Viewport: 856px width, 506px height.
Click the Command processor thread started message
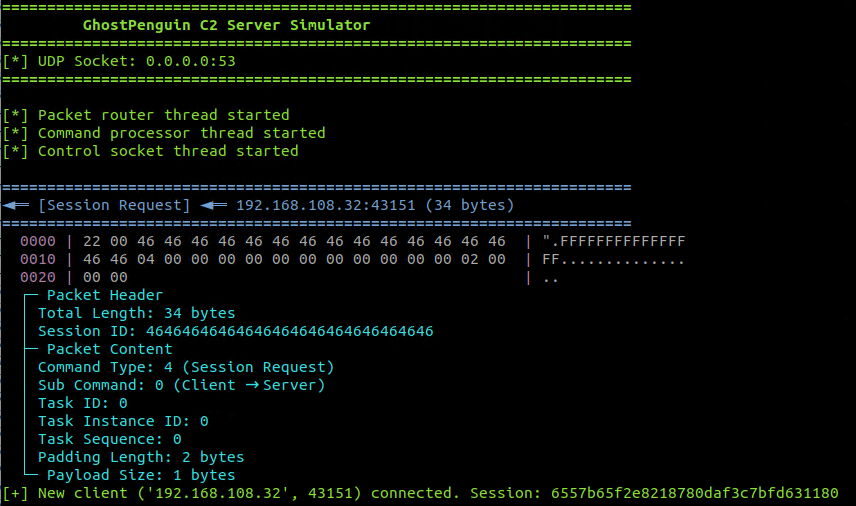pyautogui.click(x=164, y=133)
